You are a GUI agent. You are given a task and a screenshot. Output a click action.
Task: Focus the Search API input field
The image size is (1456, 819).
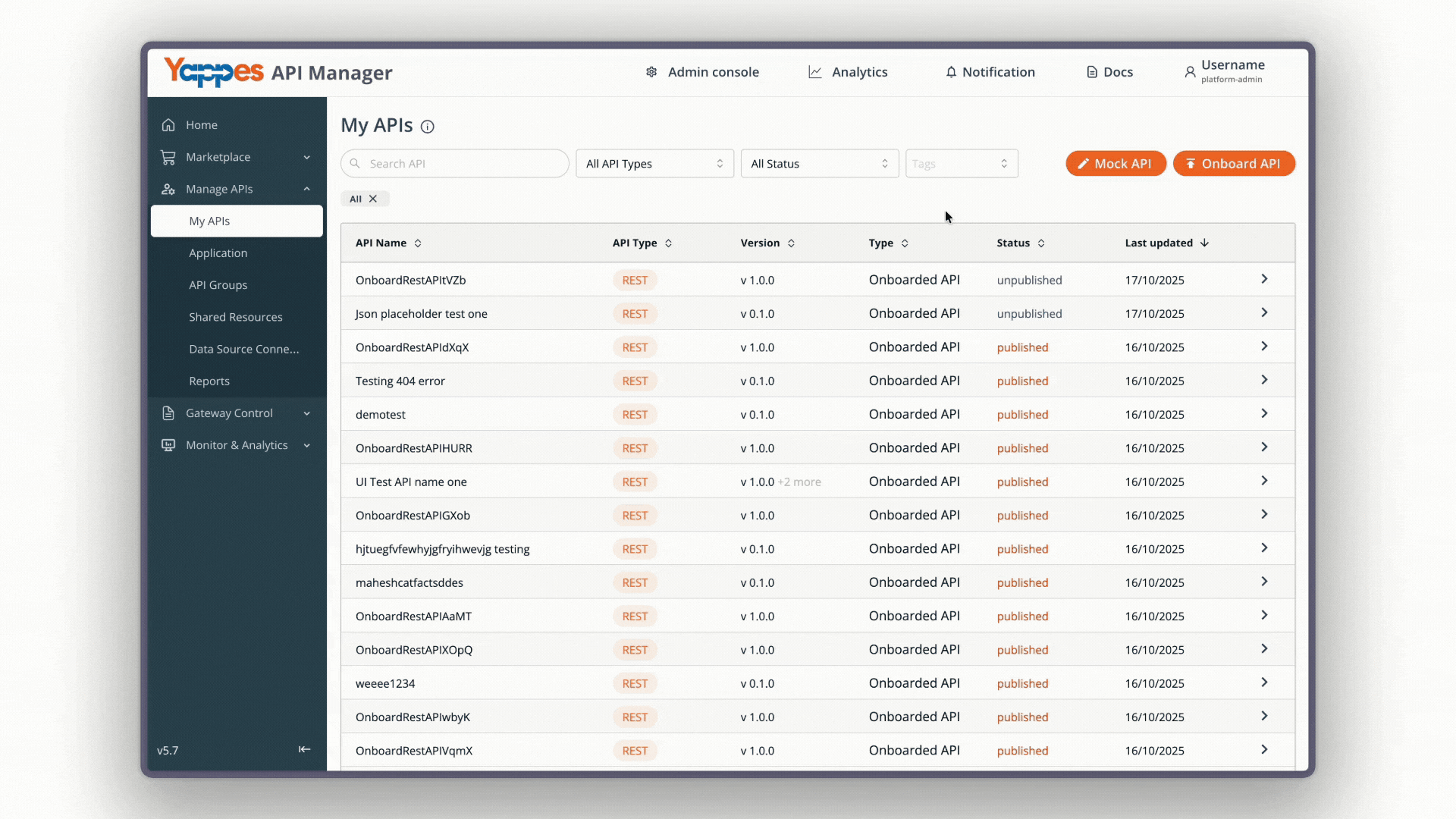(x=455, y=164)
